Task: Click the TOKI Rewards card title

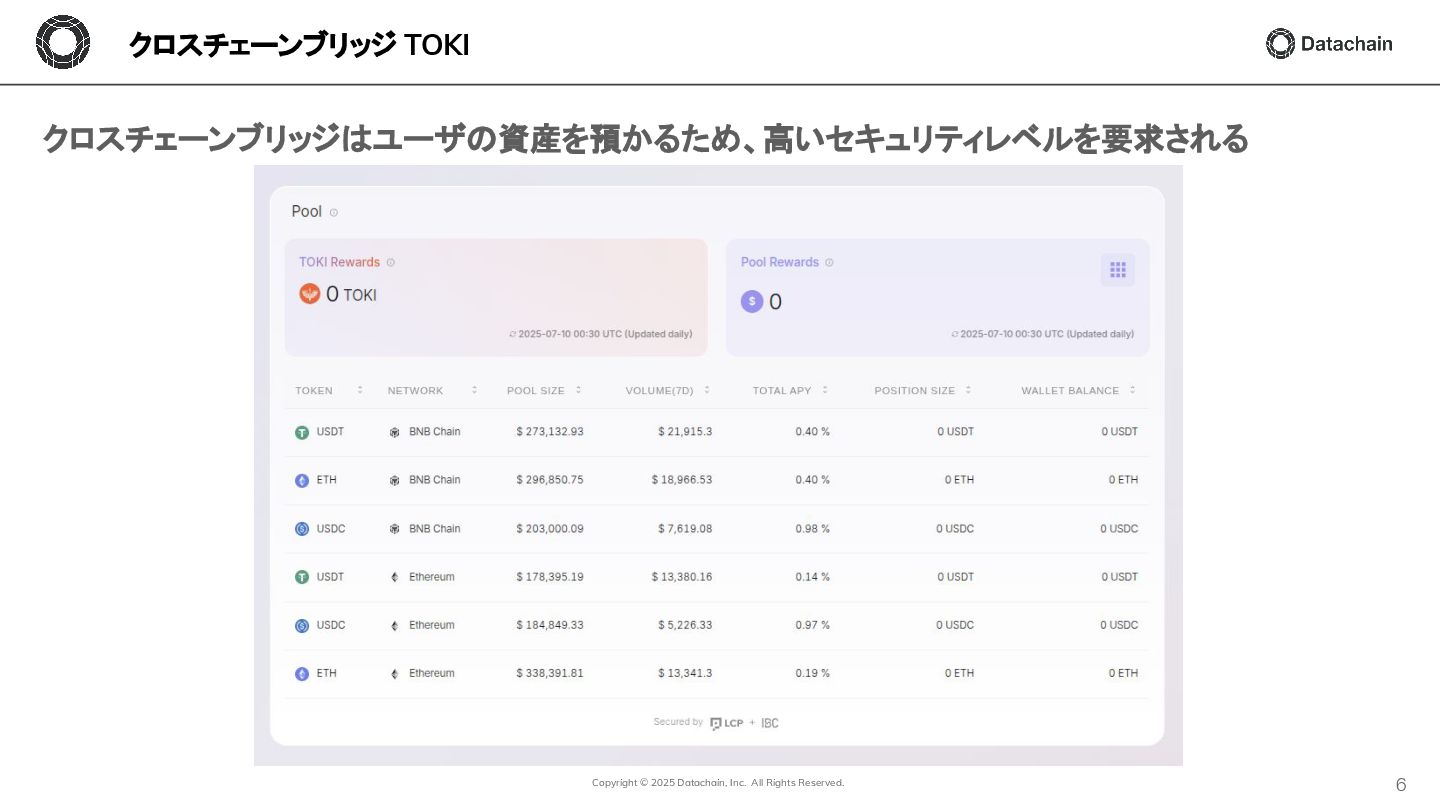Action: coord(339,262)
